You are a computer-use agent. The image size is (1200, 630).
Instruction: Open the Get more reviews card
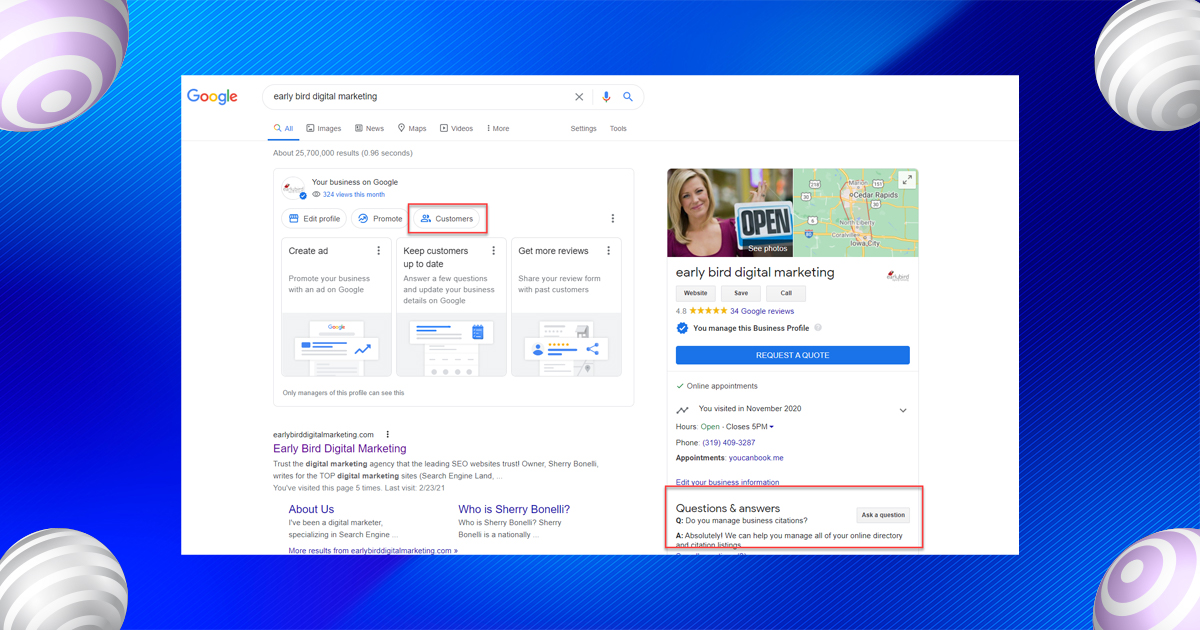566,307
